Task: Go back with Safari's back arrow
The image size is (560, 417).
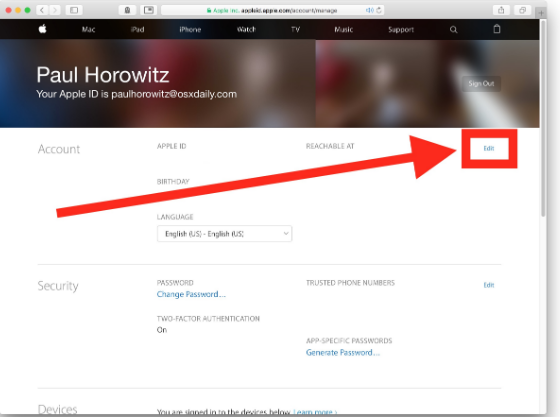Action: (42, 10)
